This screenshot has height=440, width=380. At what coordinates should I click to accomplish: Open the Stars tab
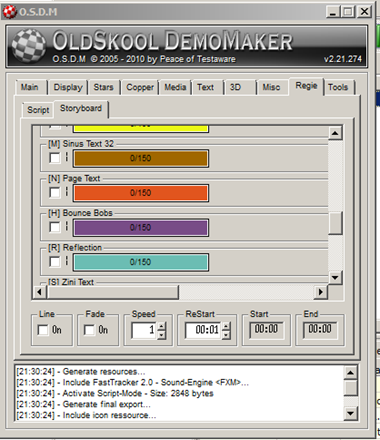(103, 87)
